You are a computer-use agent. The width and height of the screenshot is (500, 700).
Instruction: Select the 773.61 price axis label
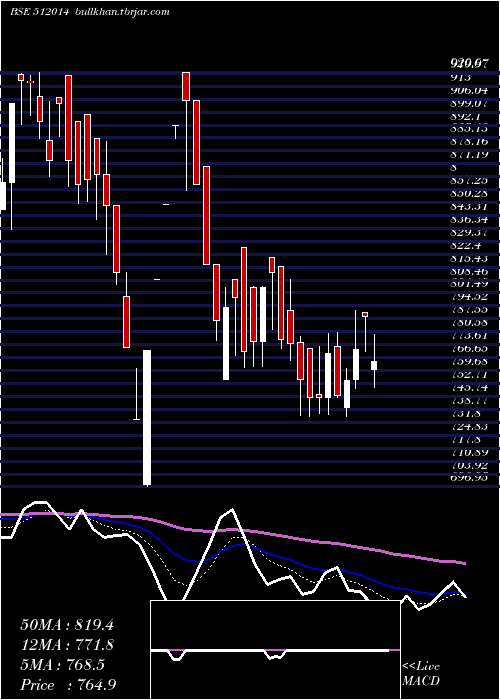(x=468, y=335)
